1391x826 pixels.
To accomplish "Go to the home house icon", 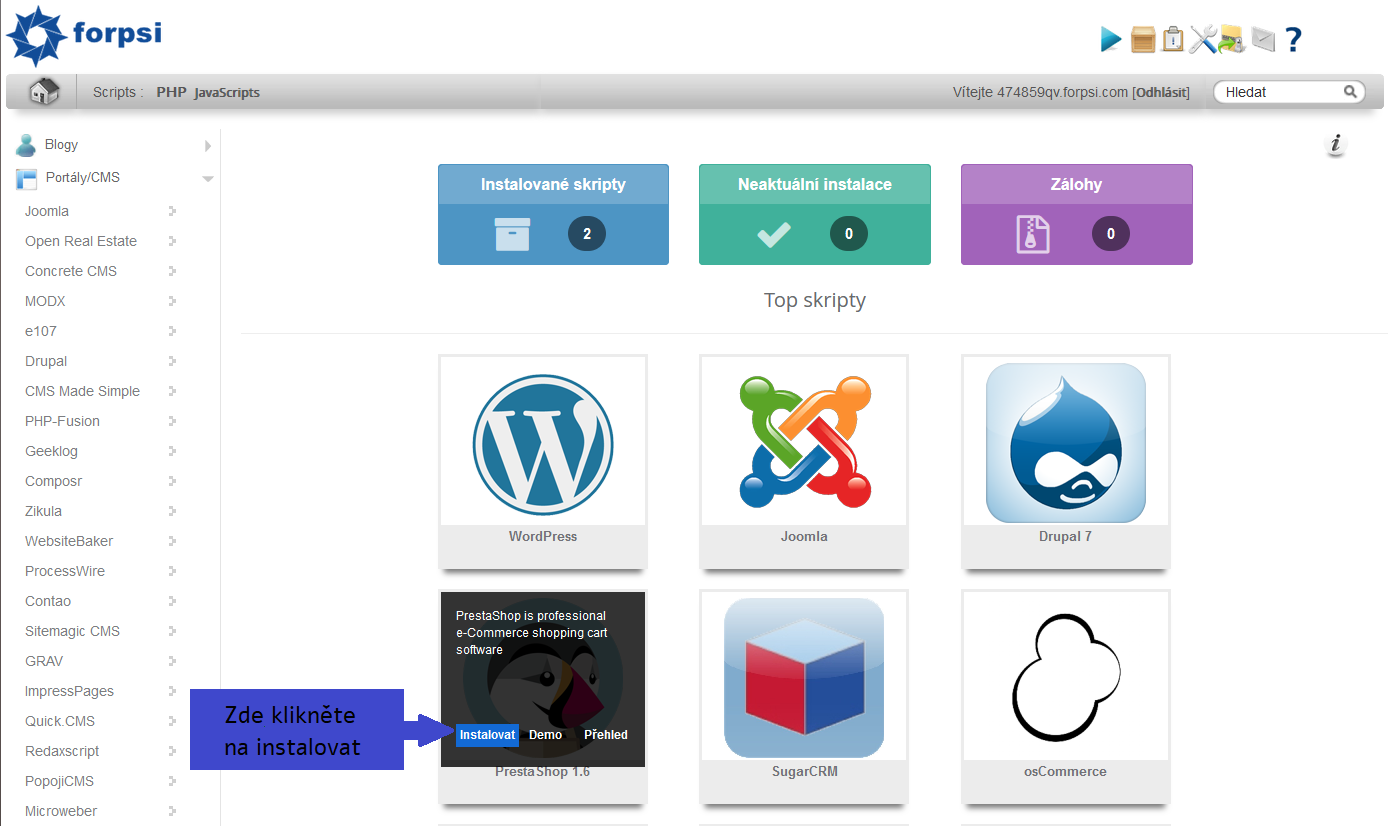I will [44, 91].
